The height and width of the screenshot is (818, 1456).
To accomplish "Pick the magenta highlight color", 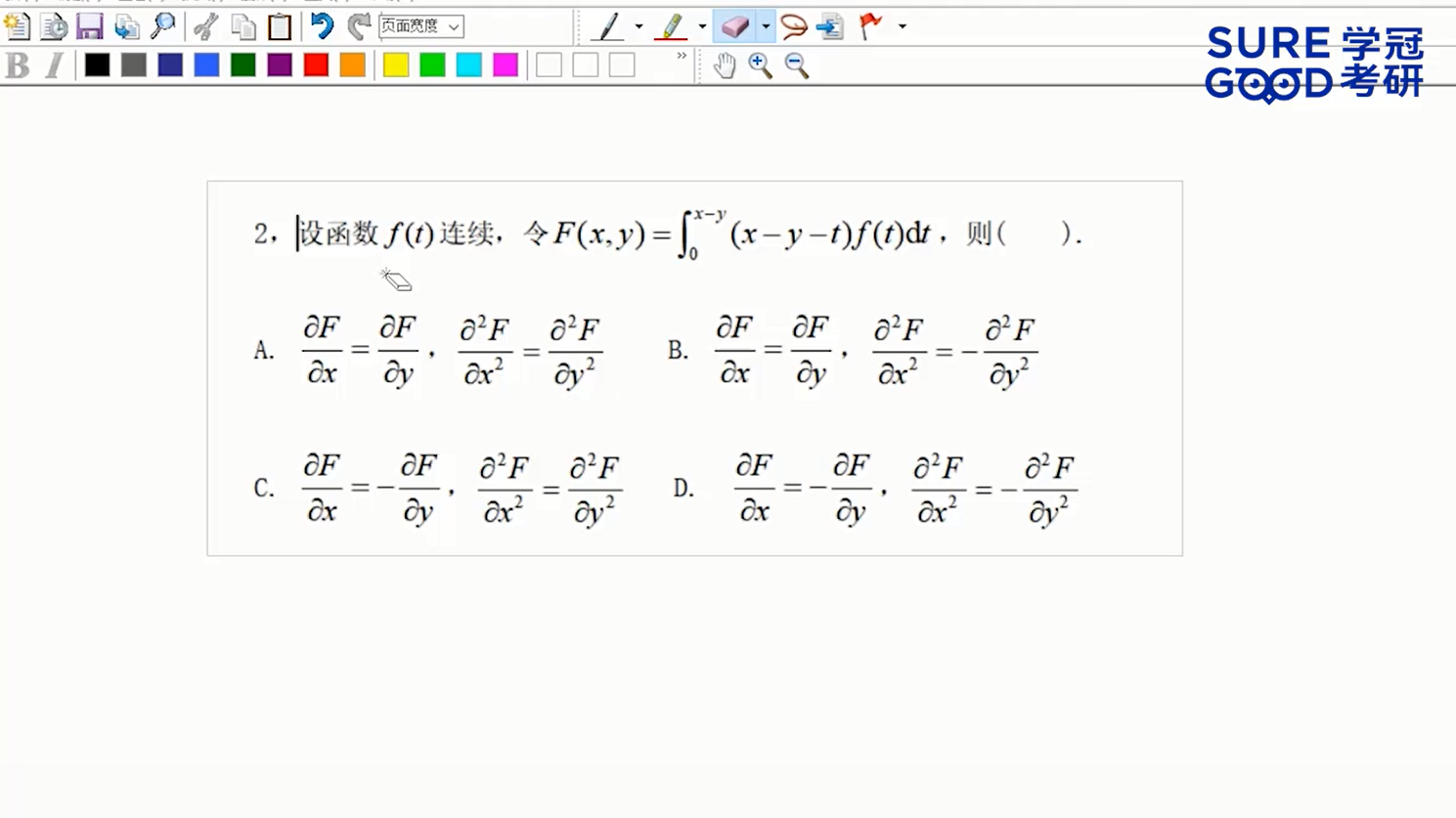I will [x=506, y=65].
